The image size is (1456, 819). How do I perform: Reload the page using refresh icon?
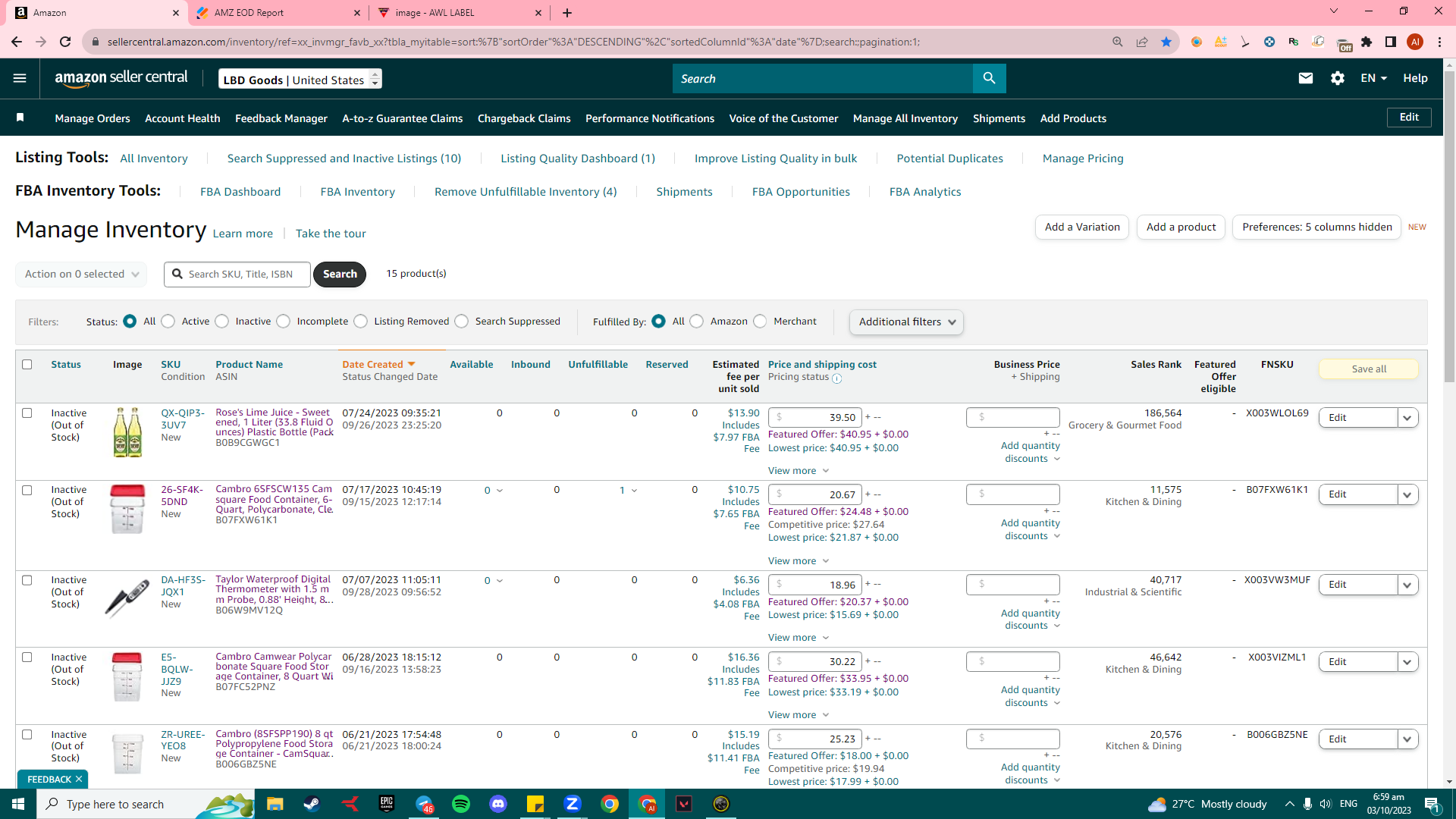click(65, 42)
